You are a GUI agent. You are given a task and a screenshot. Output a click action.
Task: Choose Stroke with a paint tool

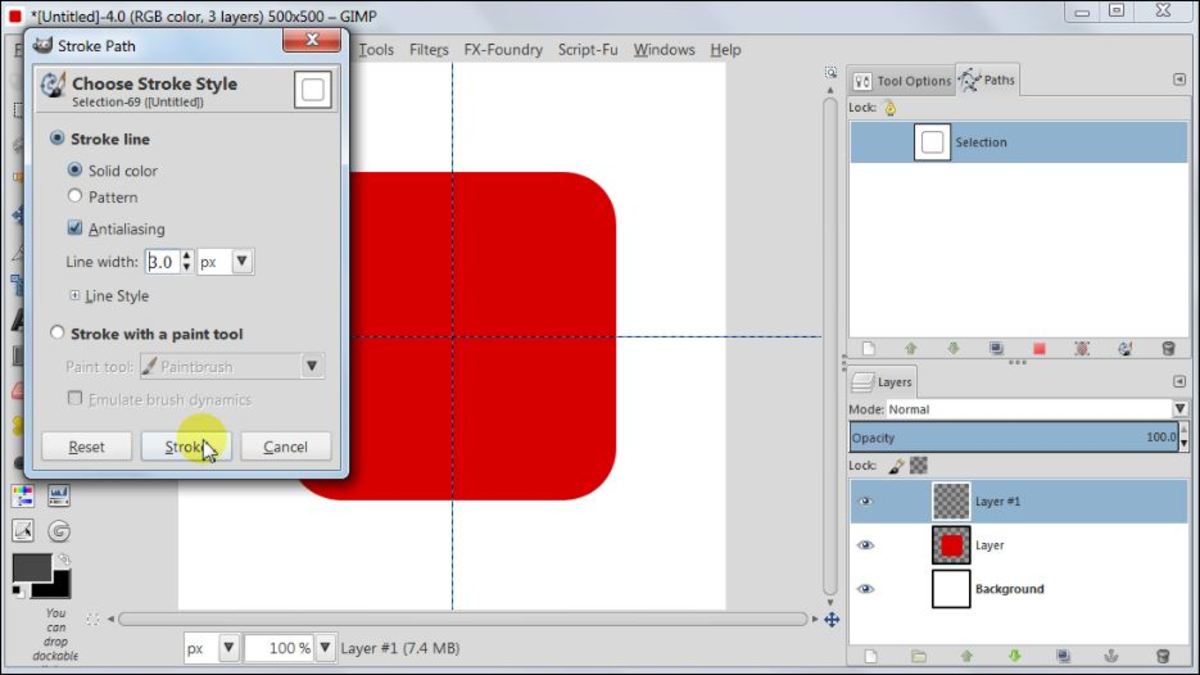coord(57,333)
